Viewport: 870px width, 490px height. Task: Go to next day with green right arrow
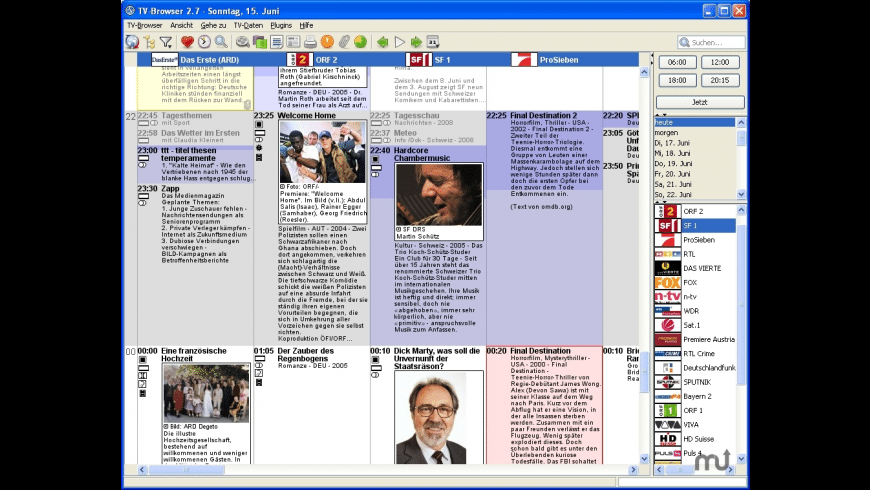[416, 42]
